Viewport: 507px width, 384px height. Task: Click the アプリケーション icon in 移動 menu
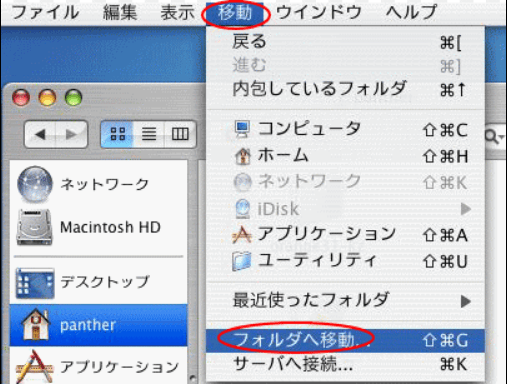[242, 235]
